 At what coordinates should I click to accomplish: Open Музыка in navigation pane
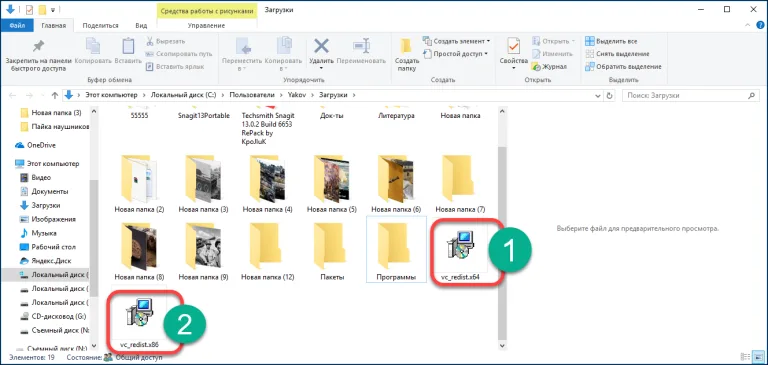pyautogui.click(x=39, y=233)
